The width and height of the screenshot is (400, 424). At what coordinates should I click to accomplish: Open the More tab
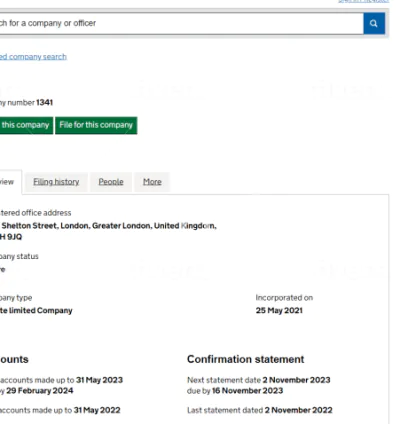click(x=152, y=182)
